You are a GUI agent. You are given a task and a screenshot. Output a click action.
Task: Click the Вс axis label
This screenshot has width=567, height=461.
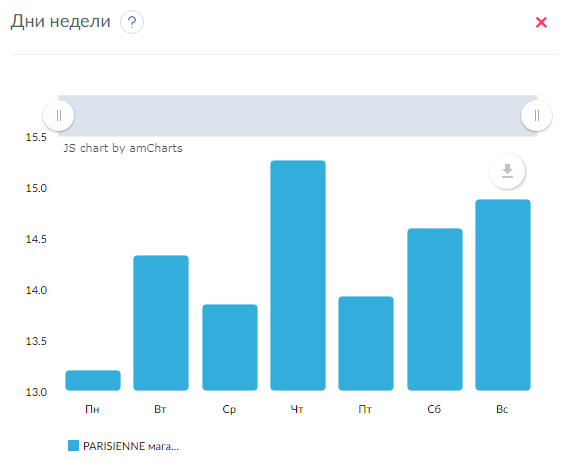502,409
